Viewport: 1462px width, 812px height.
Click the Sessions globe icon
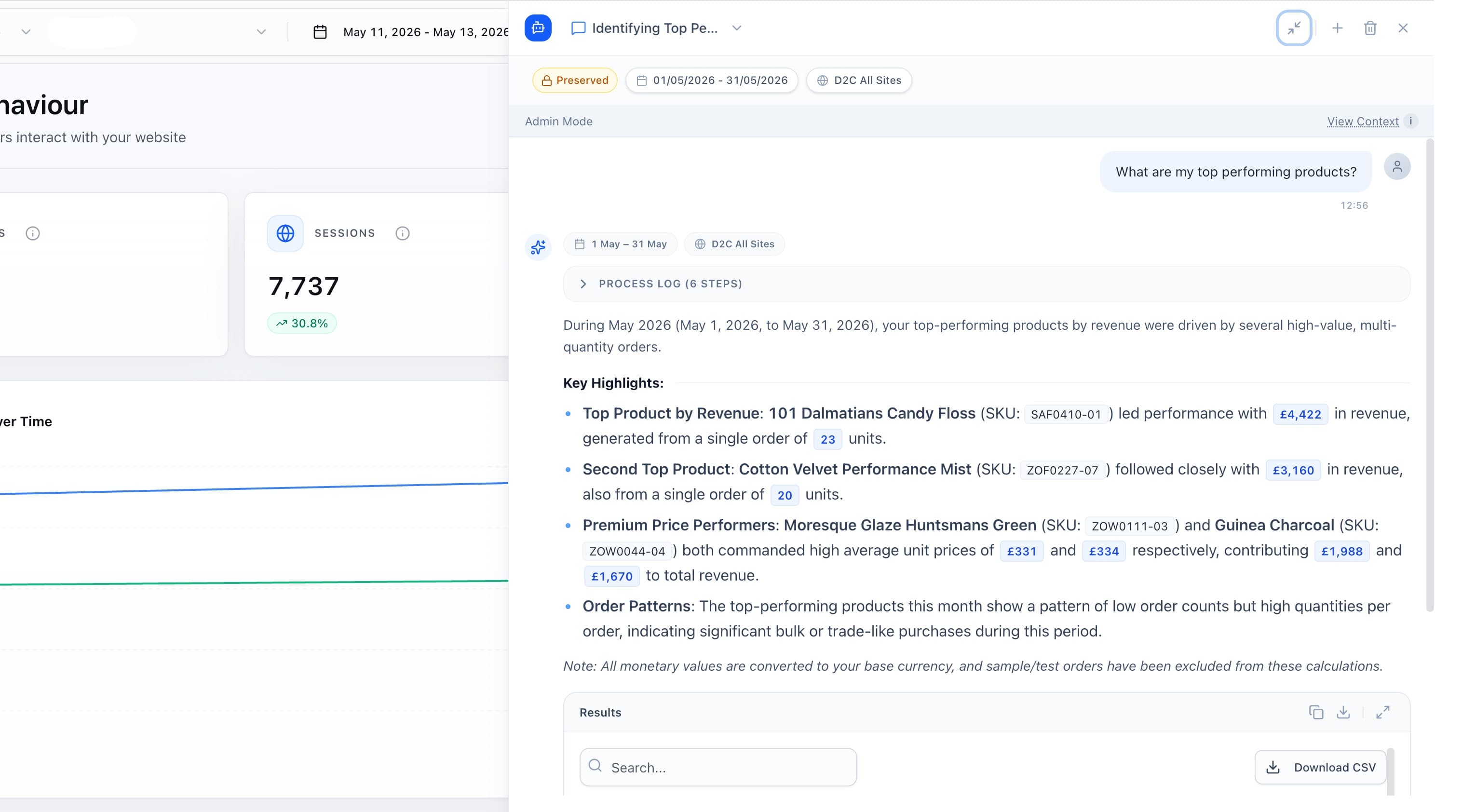[x=285, y=233]
